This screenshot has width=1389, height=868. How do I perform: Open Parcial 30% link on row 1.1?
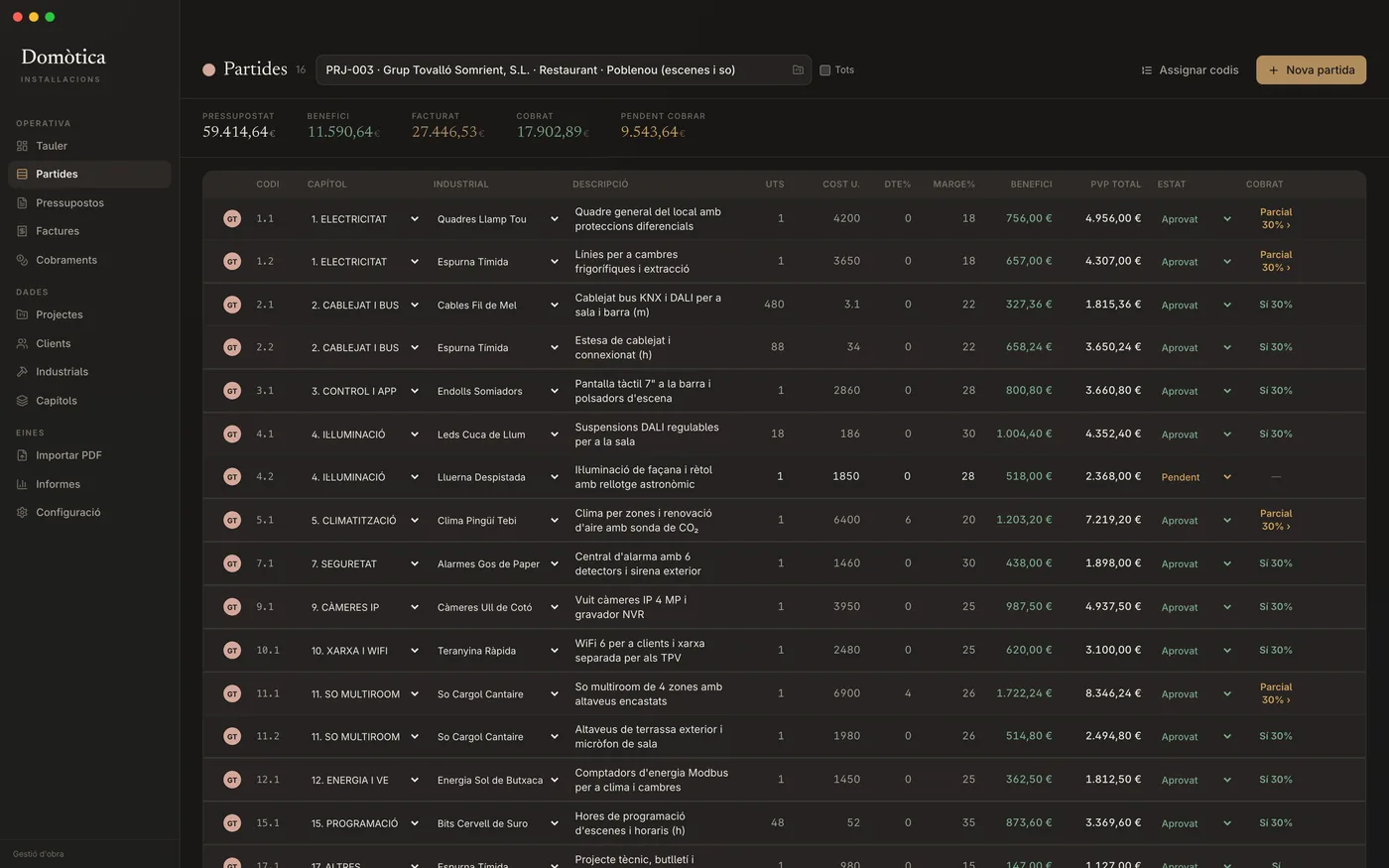point(1276,218)
